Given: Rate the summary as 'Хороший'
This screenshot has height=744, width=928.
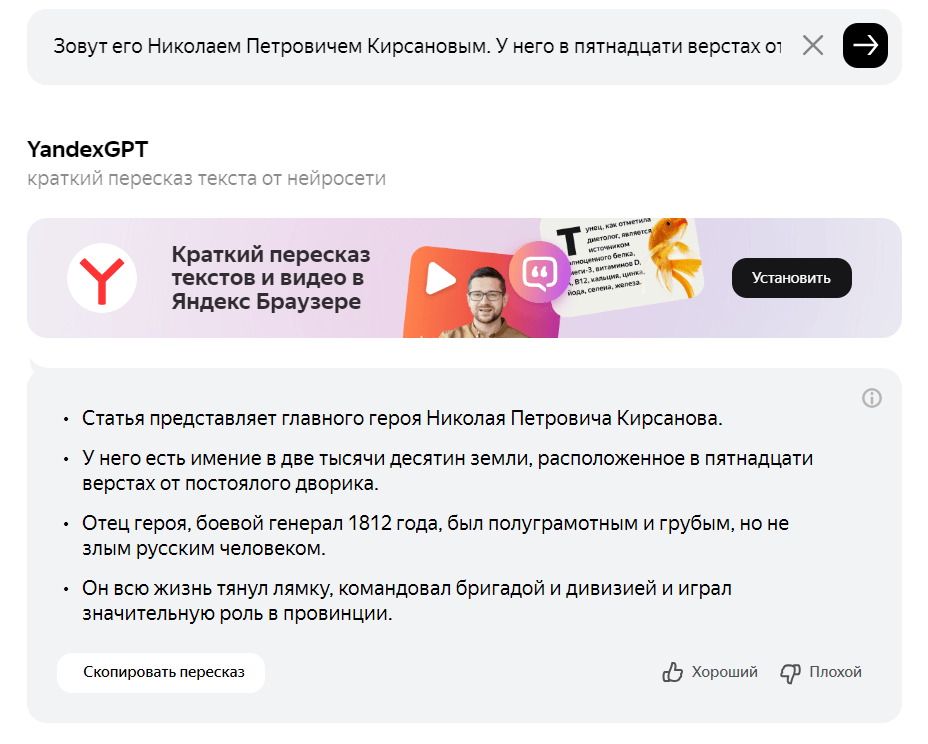Looking at the screenshot, I should (710, 672).
